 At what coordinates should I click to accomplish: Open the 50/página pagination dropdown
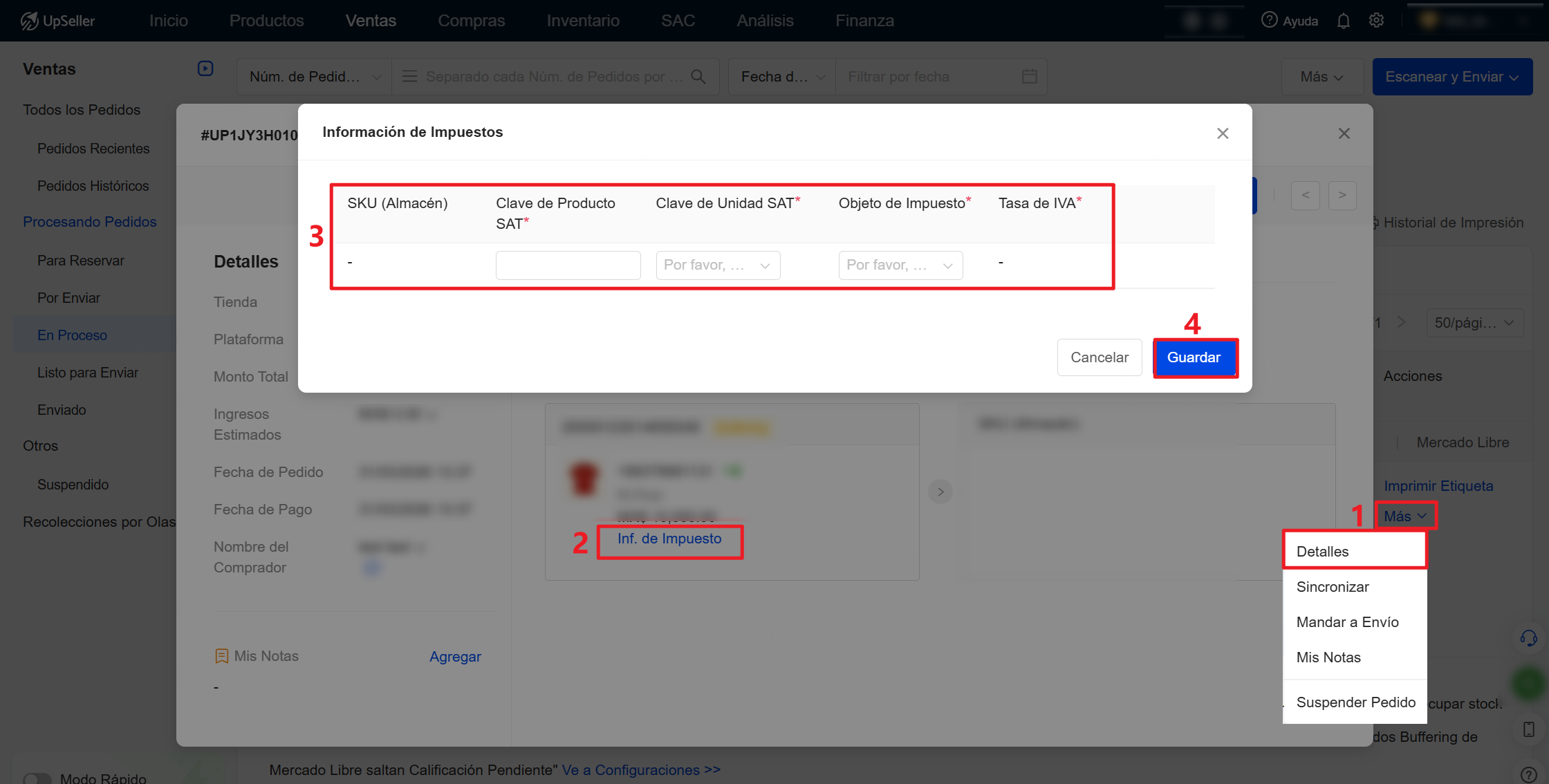[x=1474, y=323]
